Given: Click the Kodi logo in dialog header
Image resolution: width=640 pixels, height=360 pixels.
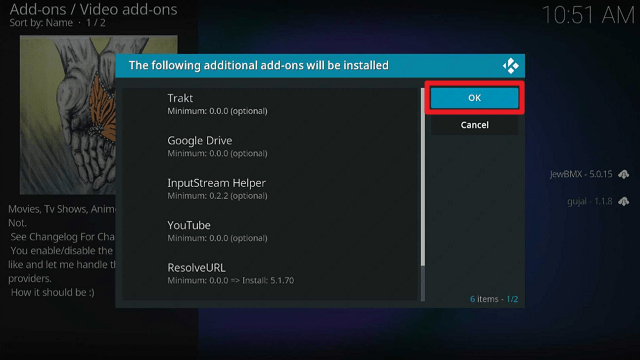Looking at the screenshot, I should point(510,66).
